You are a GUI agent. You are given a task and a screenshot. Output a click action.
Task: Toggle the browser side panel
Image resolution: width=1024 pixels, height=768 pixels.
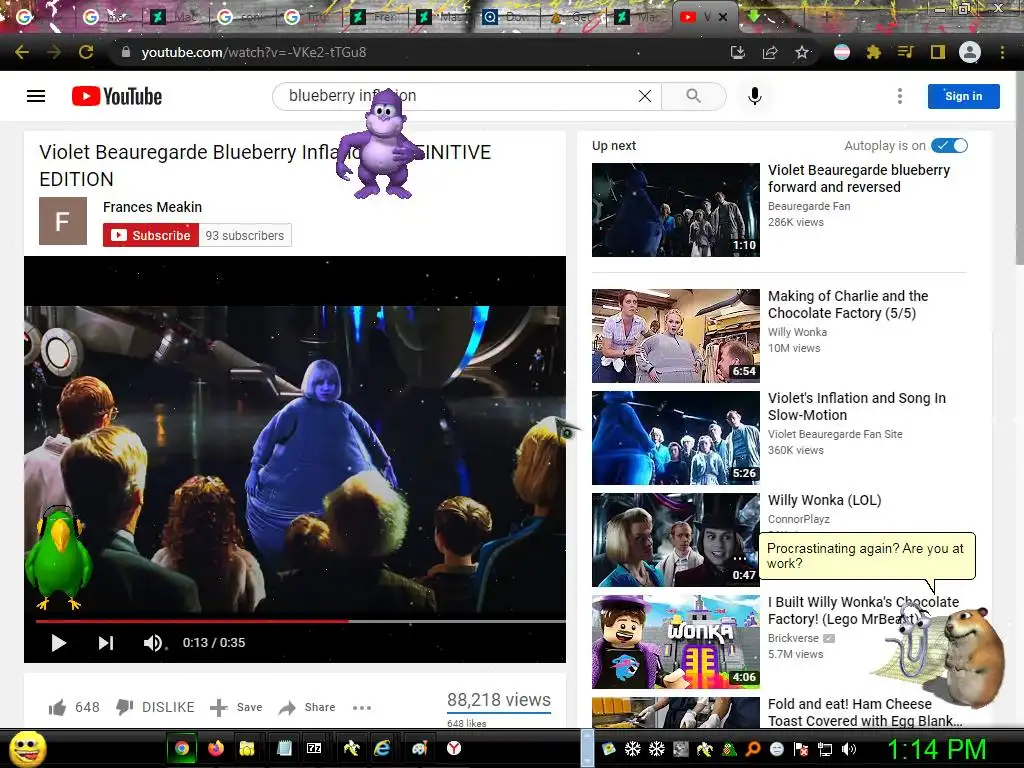tap(938, 52)
